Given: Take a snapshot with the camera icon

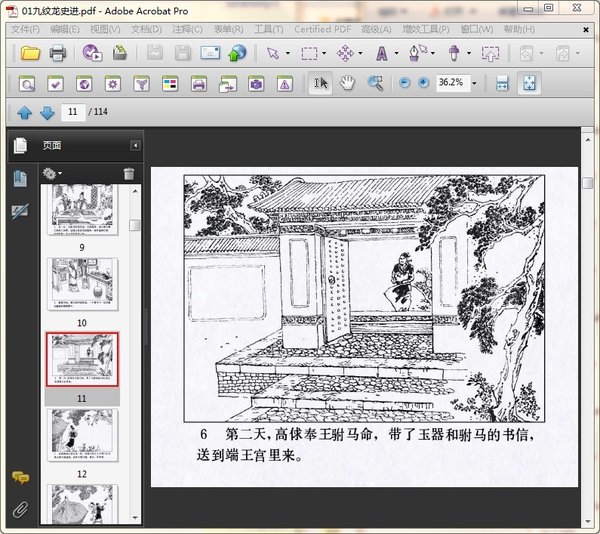Looking at the screenshot, I should 256,83.
